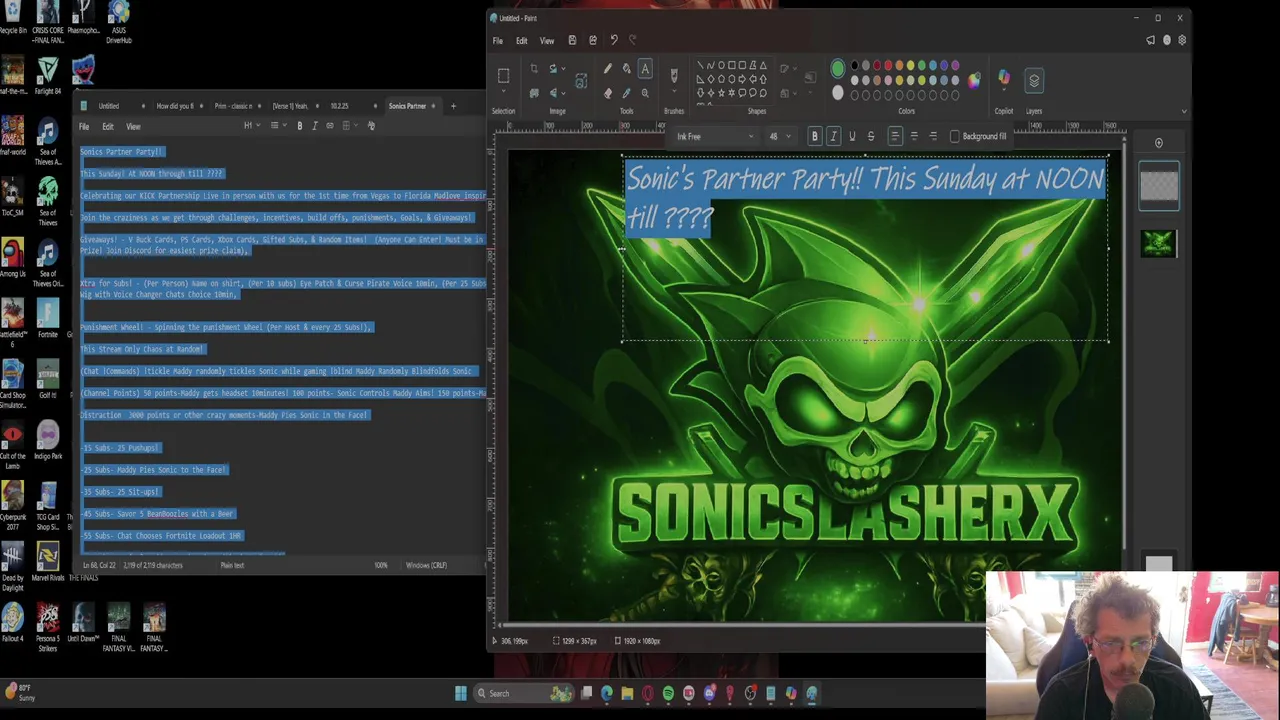Select the green skull layer thumbnail

1159,243
